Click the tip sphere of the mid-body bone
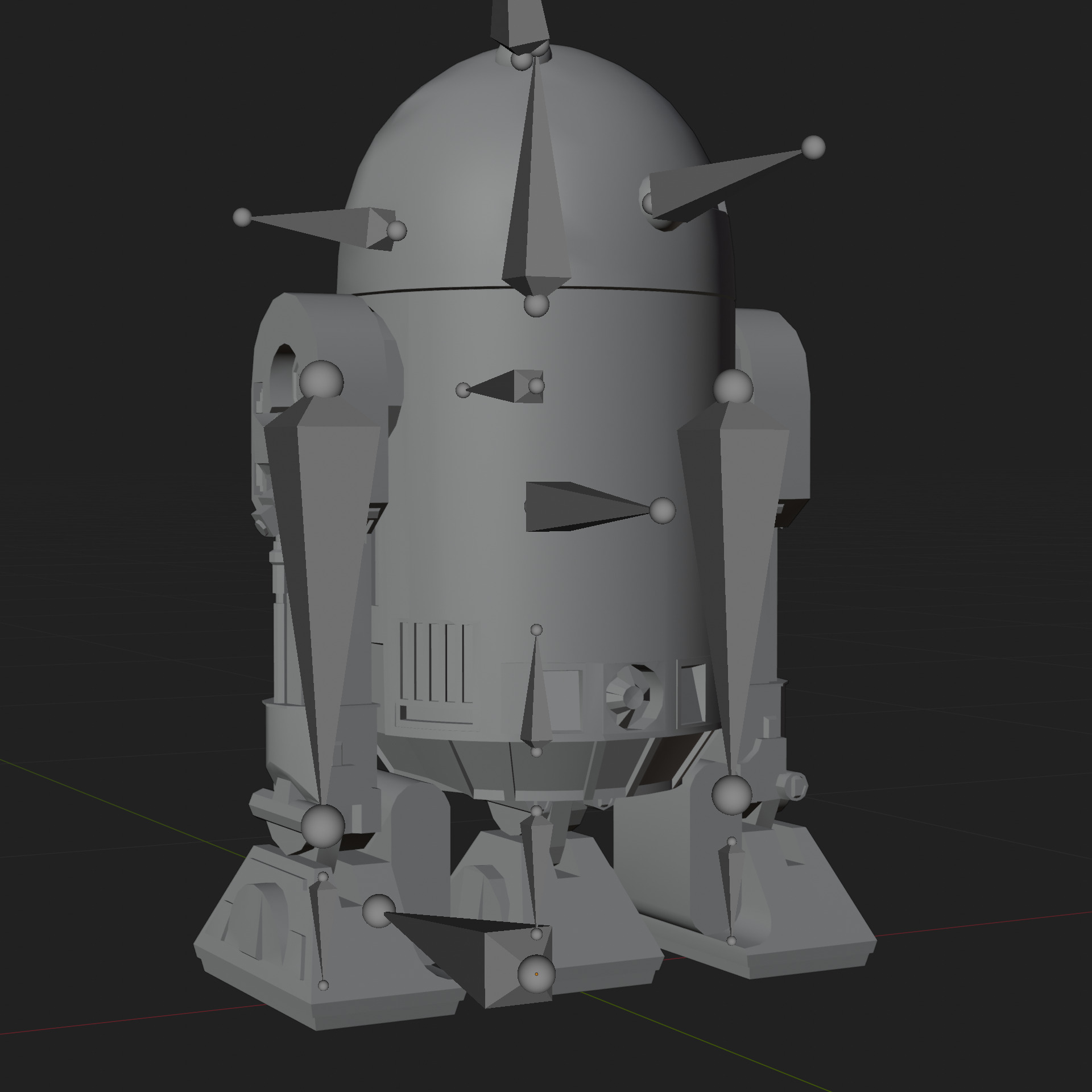 (662, 510)
